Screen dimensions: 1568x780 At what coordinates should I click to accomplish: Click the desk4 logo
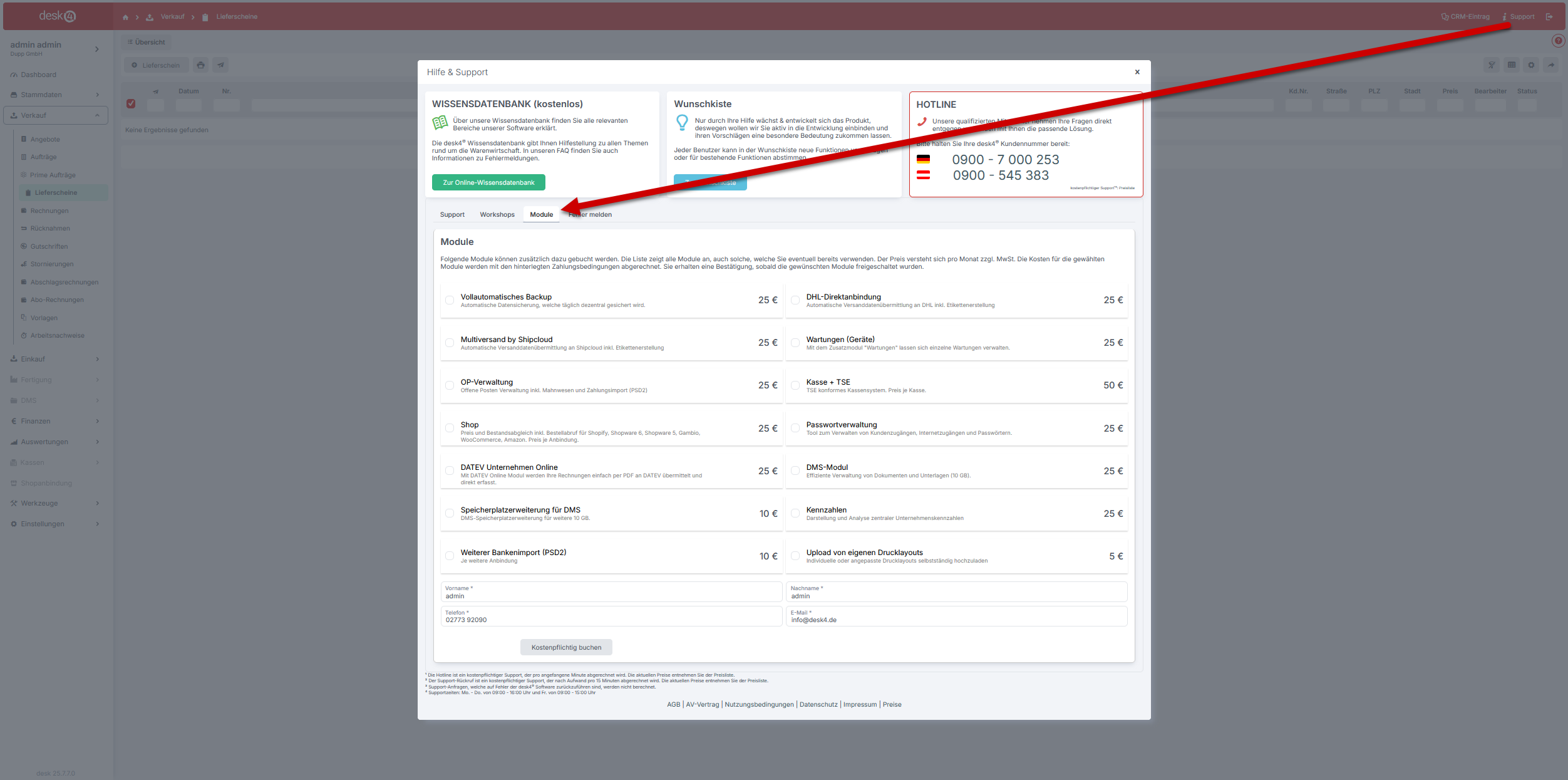pyautogui.click(x=57, y=16)
